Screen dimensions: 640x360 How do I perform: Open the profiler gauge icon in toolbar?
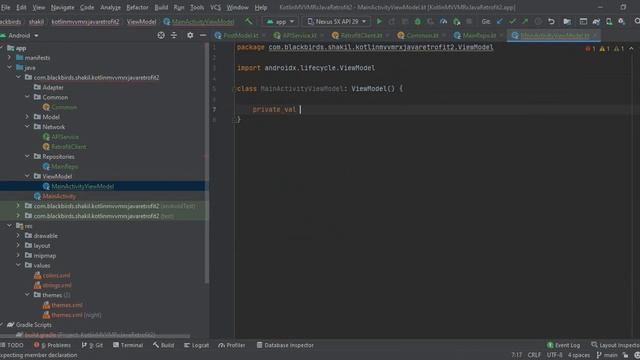pyautogui.click(x=443, y=21)
